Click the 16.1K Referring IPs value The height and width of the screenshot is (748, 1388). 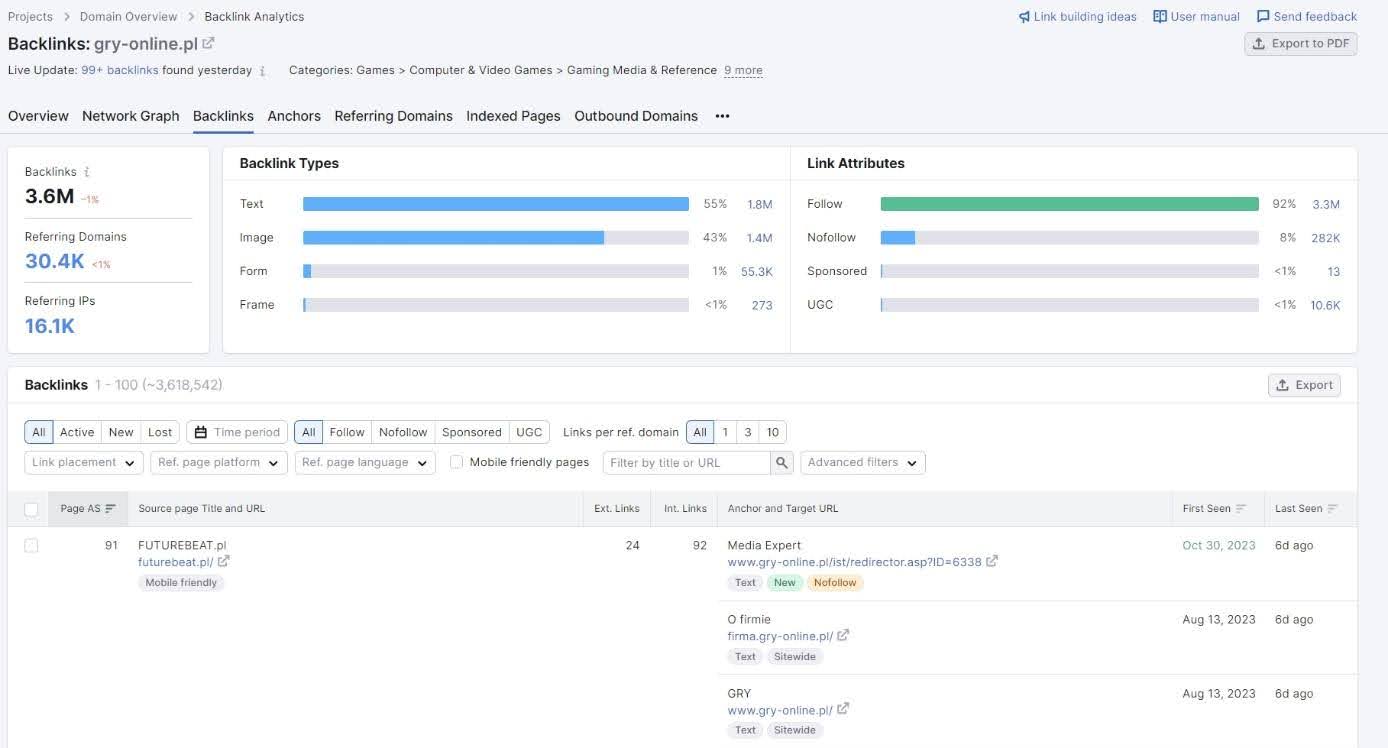pos(50,326)
